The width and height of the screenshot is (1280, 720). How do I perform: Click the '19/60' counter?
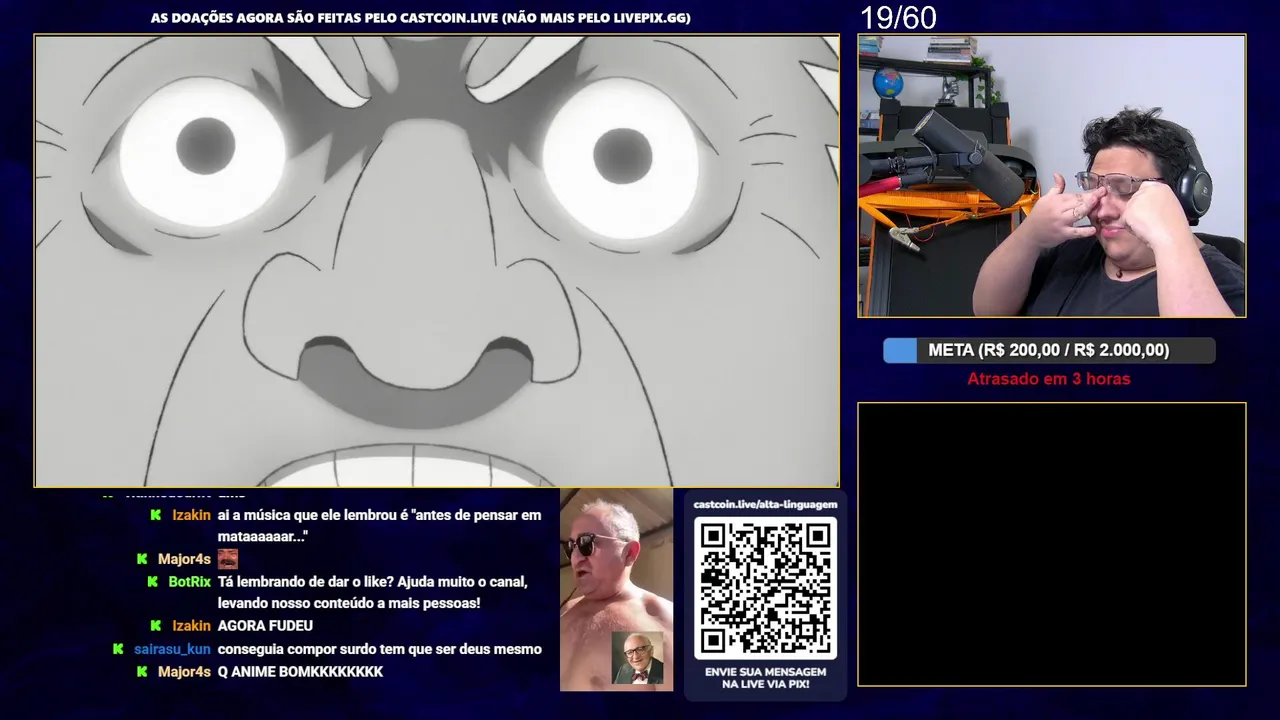899,18
